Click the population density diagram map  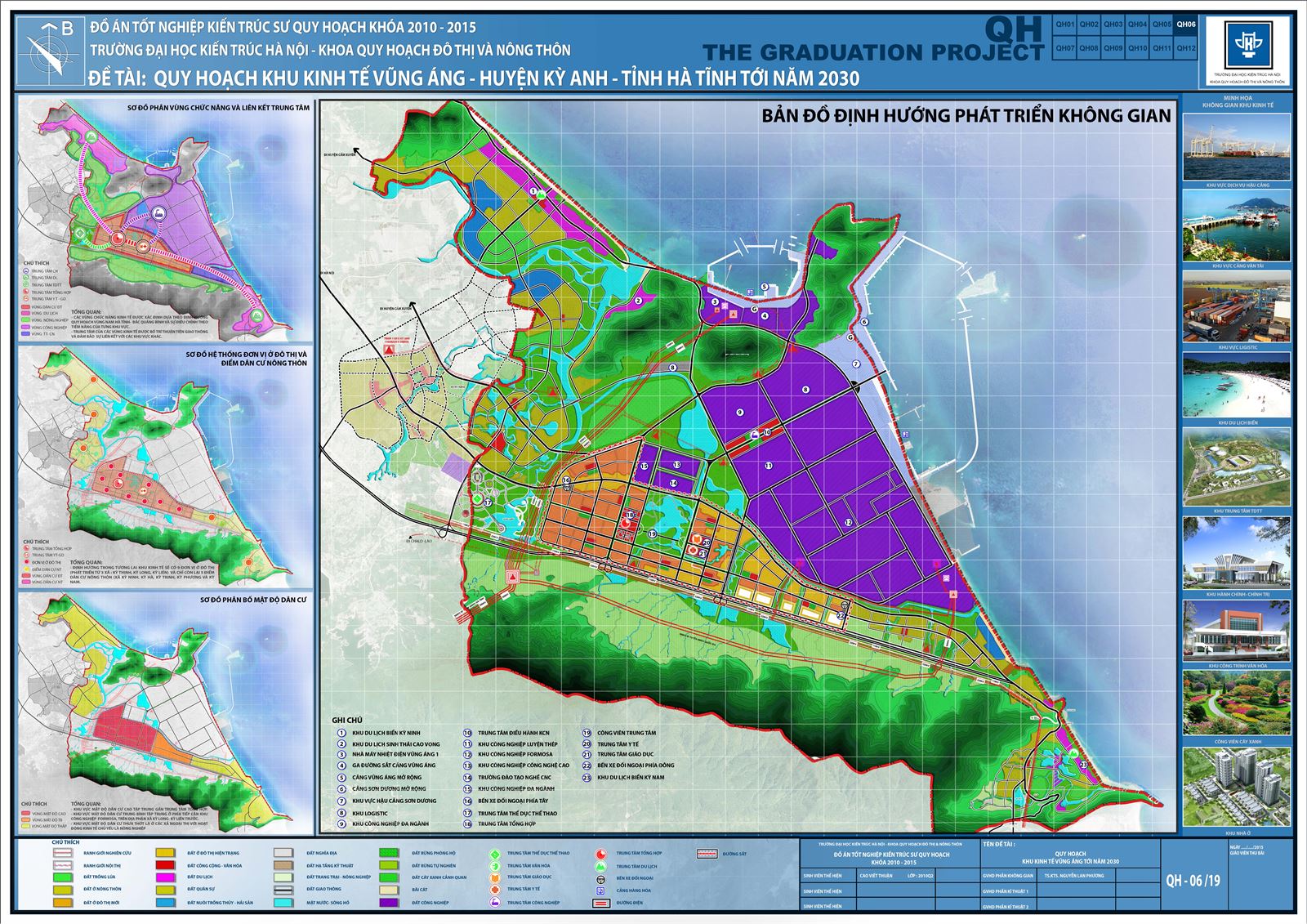pyautogui.click(x=164, y=712)
